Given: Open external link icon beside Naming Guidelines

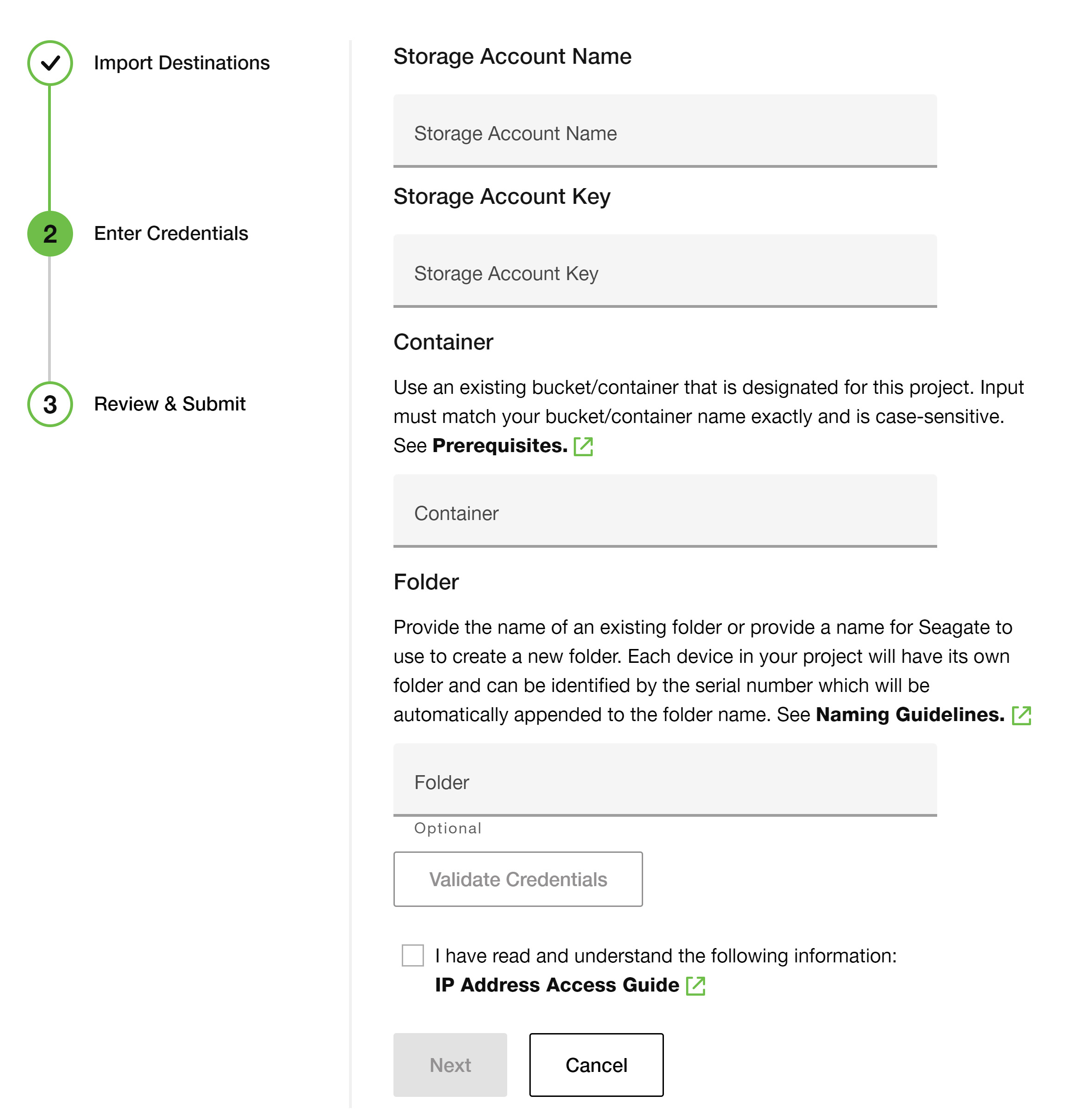Looking at the screenshot, I should click(1021, 716).
